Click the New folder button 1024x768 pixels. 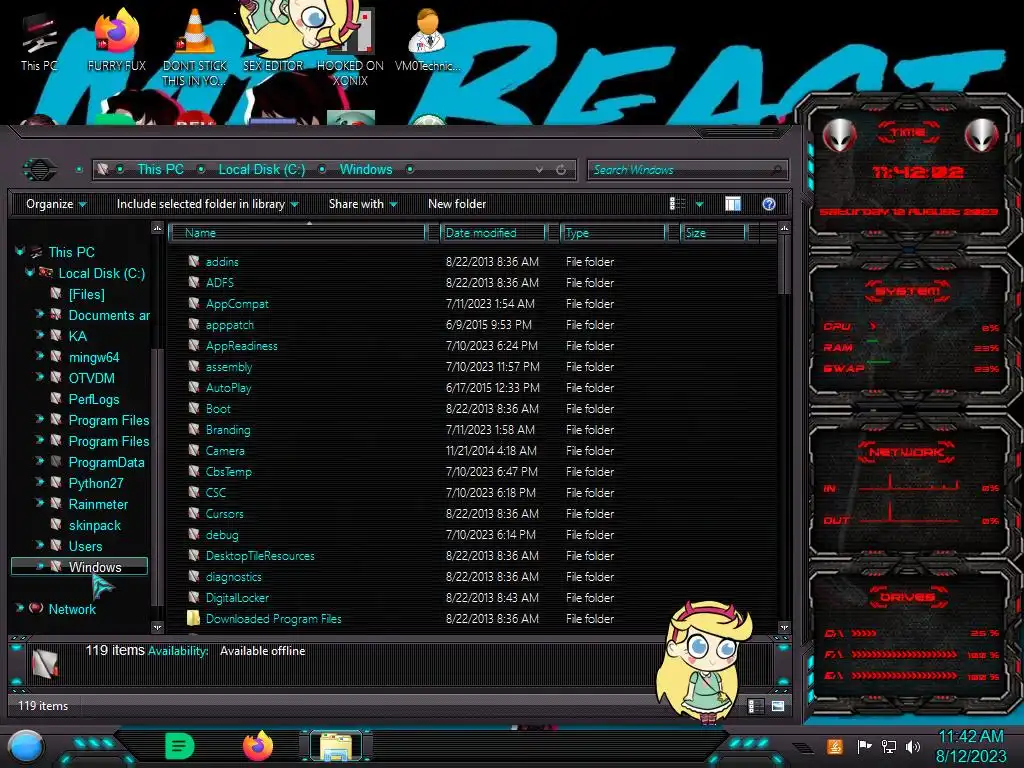(x=457, y=204)
